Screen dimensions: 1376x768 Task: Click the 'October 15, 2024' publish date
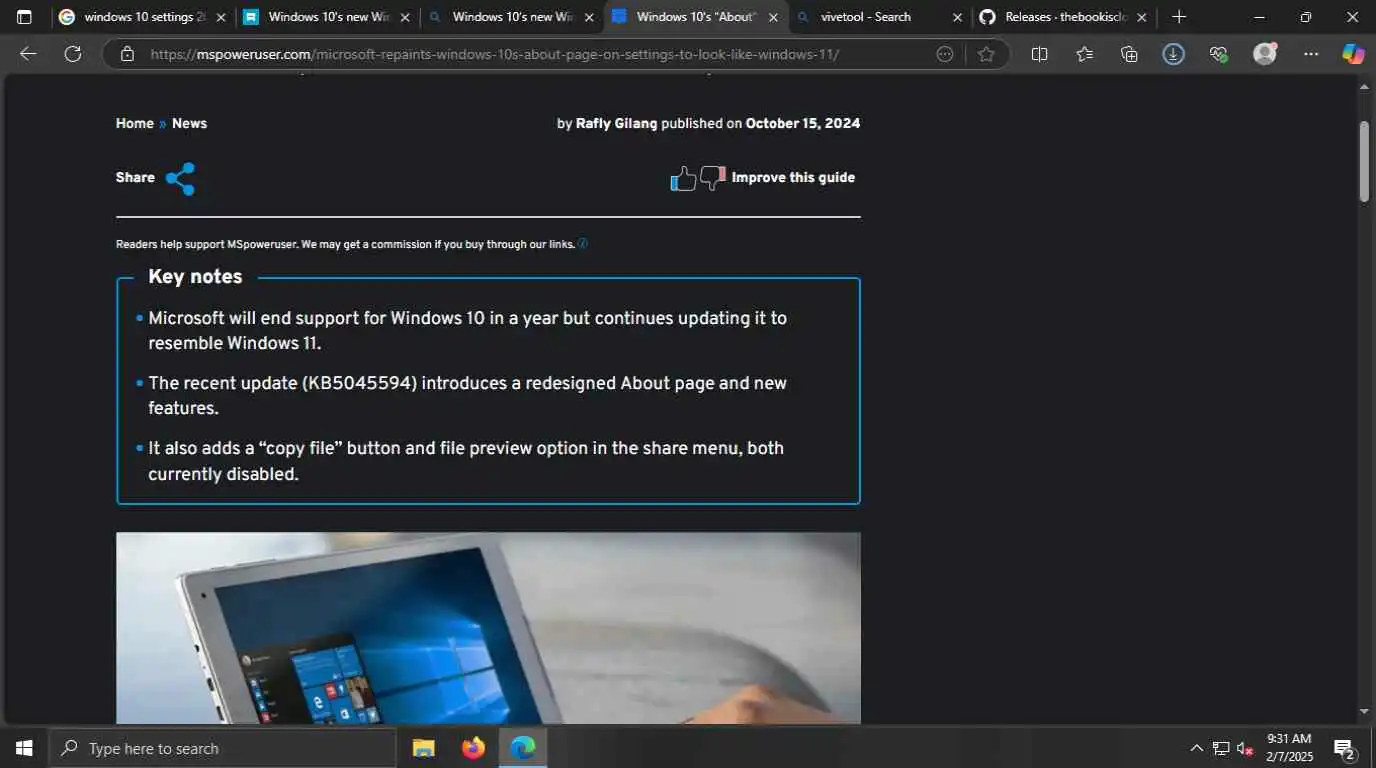coord(803,123)
